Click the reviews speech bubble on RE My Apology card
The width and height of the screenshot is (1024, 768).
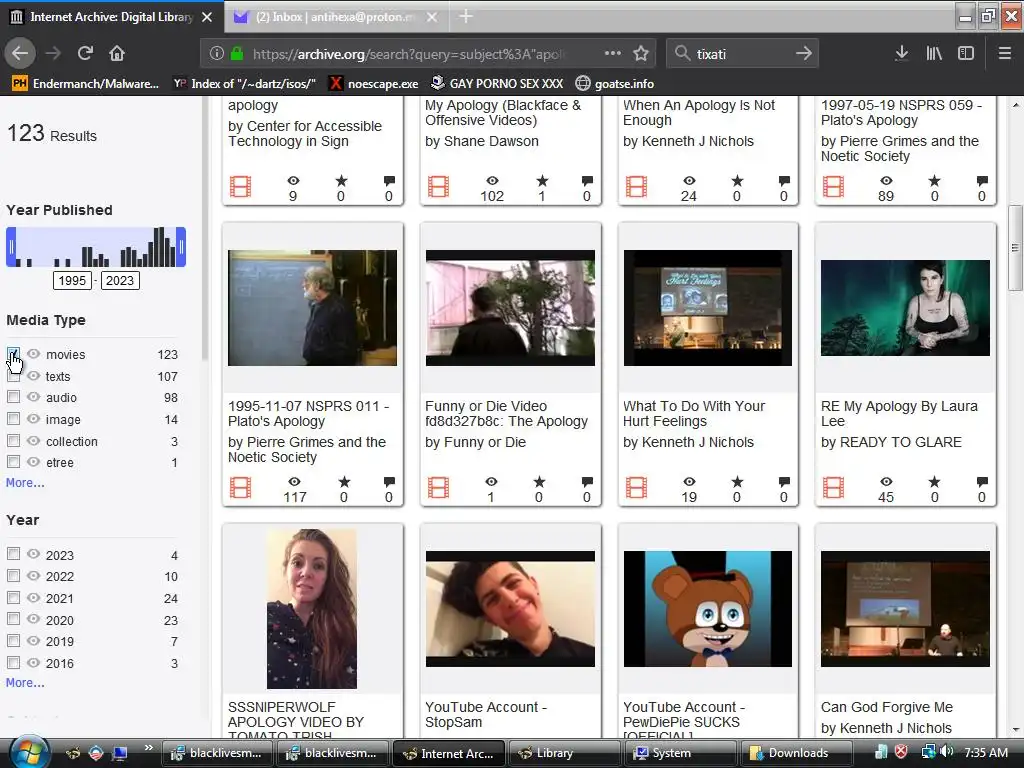[982, 482]
